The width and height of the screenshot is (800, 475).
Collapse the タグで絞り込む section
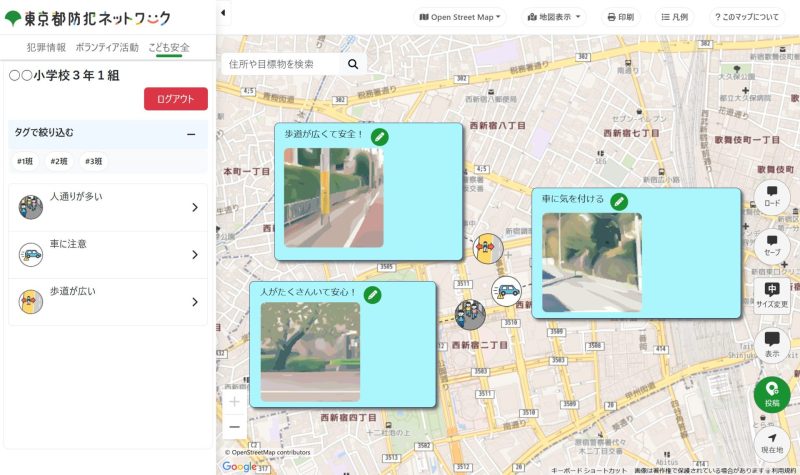click(x=191, y=133)
